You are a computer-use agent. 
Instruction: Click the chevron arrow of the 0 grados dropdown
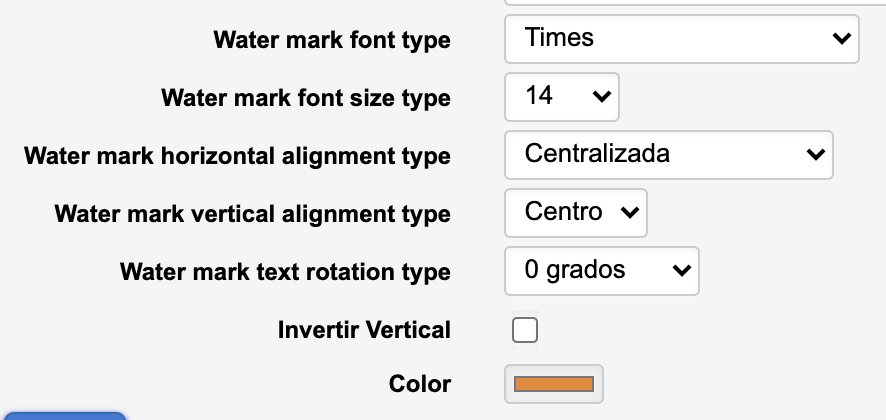point(682,270)
